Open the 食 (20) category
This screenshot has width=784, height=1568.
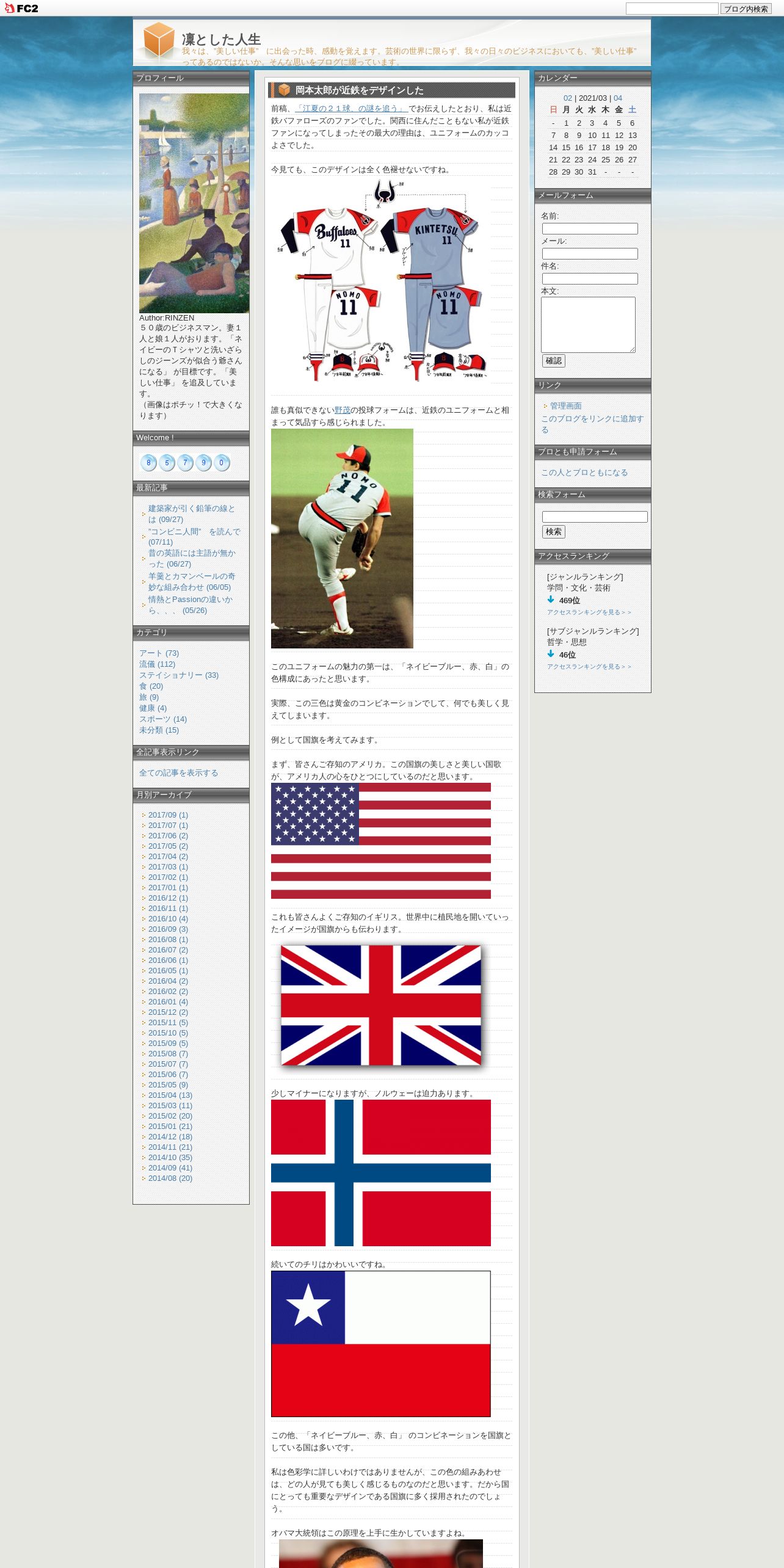click(151, 686)
